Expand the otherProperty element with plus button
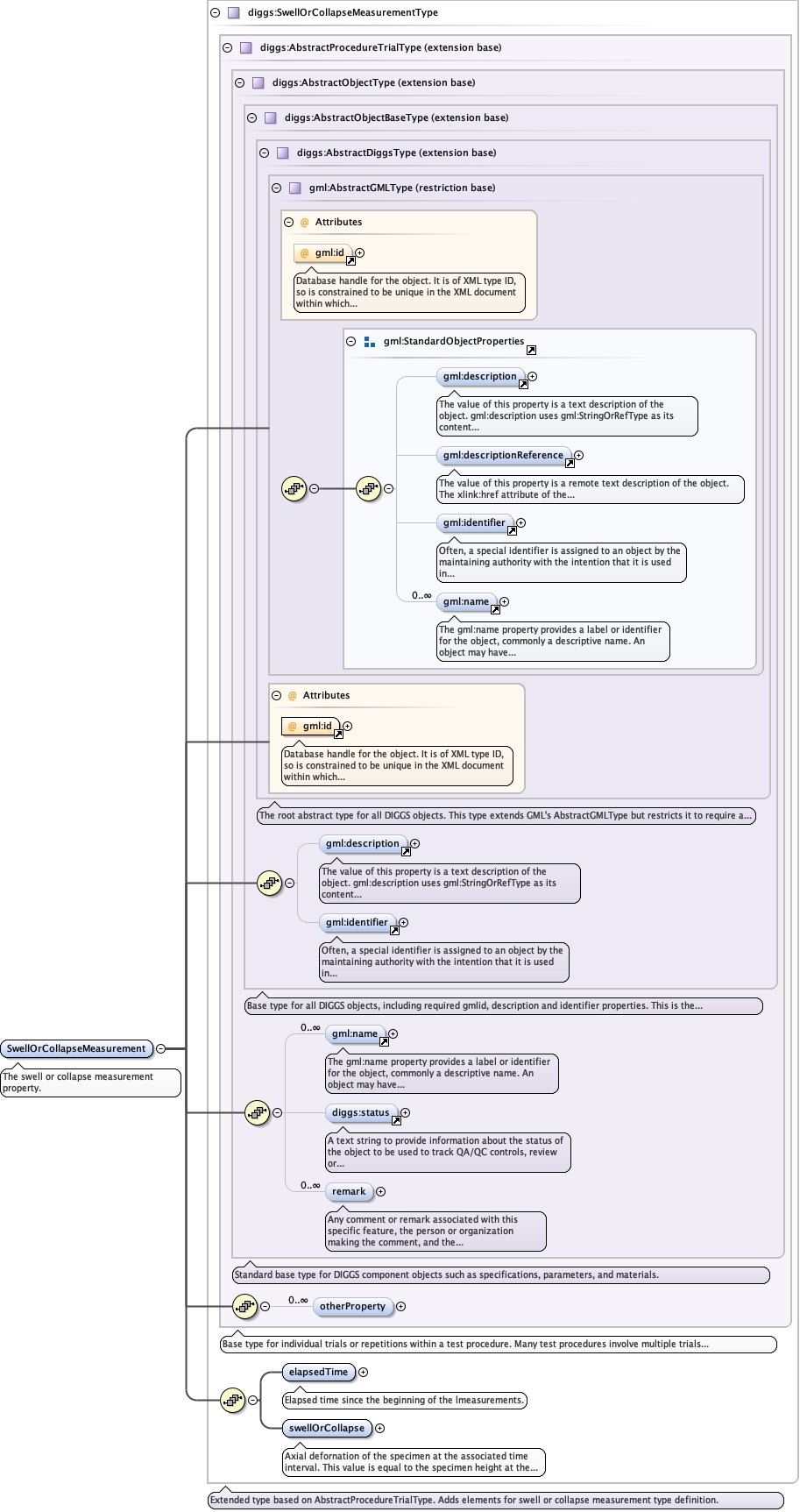Image resolution: width=800 pixels, height=1512 pixels. 401,1307
